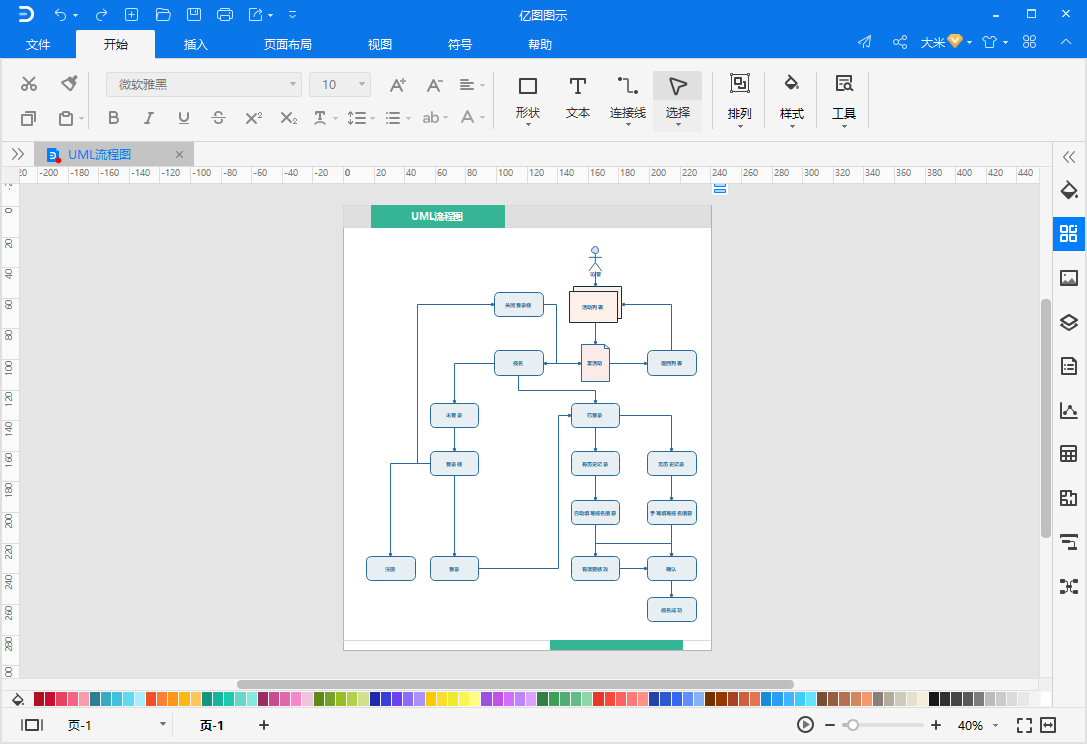Screen dimensions: 1087x744
Task: Open the Image panel in right sidebar
Action: (x=1069, y=278)
